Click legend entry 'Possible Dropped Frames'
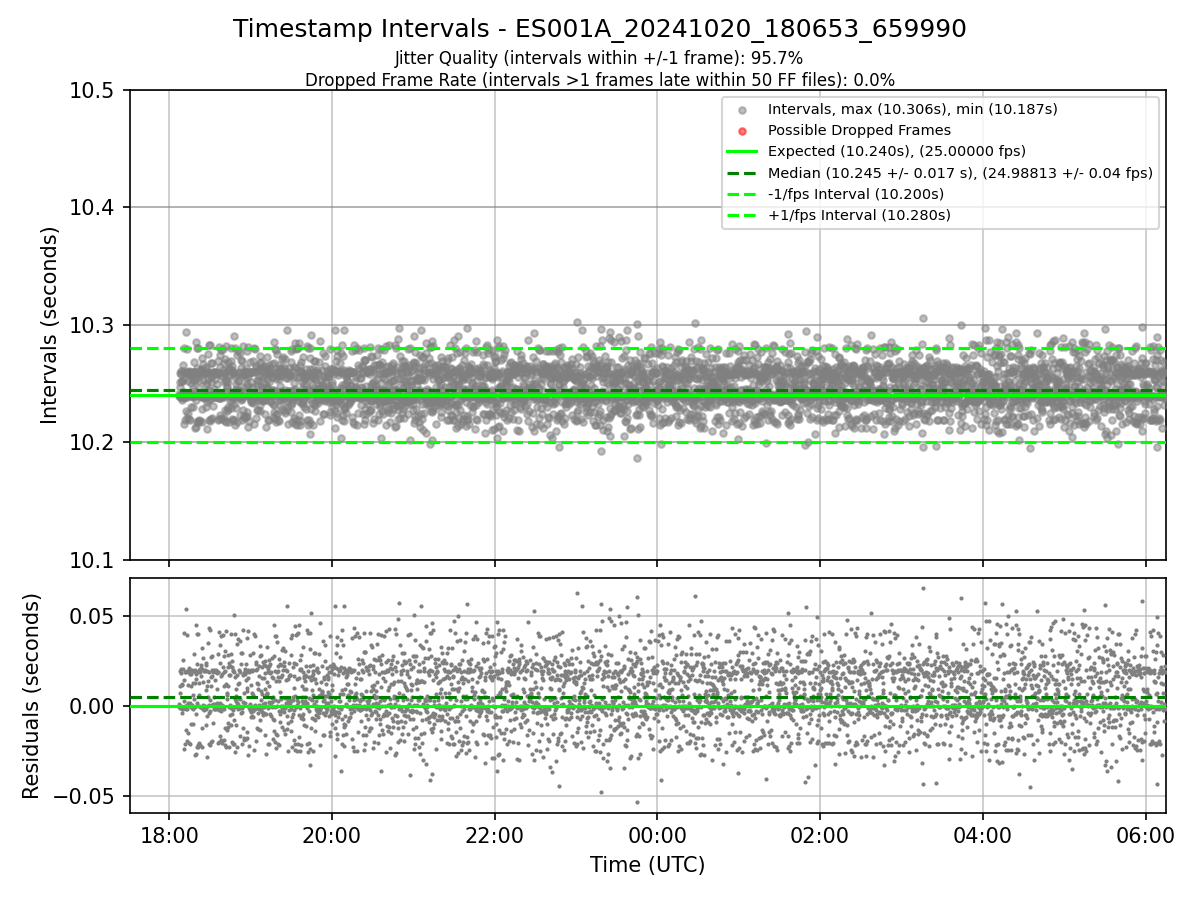1200x900 pixels. [x=859, y=130]
